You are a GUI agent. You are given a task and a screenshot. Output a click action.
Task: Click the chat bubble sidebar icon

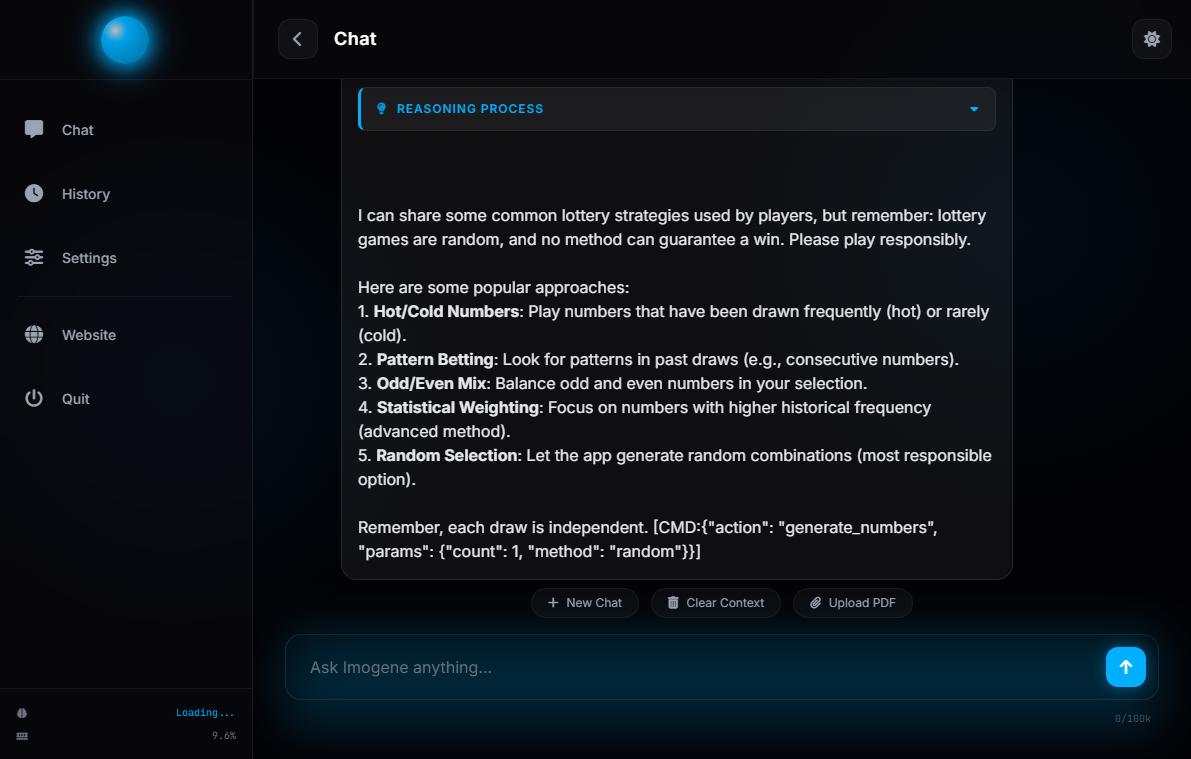point(34,129)
